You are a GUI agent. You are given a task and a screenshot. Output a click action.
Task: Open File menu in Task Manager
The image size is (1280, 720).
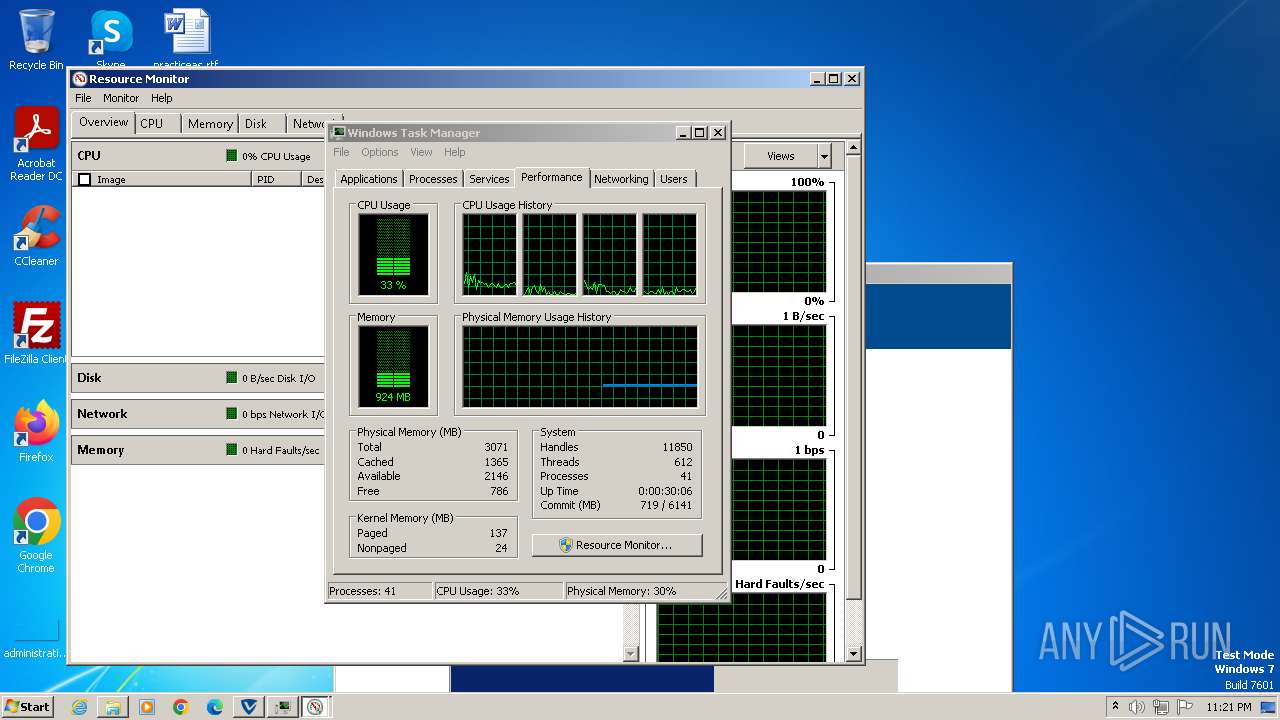pyautogui.click(x=341, y=152)
